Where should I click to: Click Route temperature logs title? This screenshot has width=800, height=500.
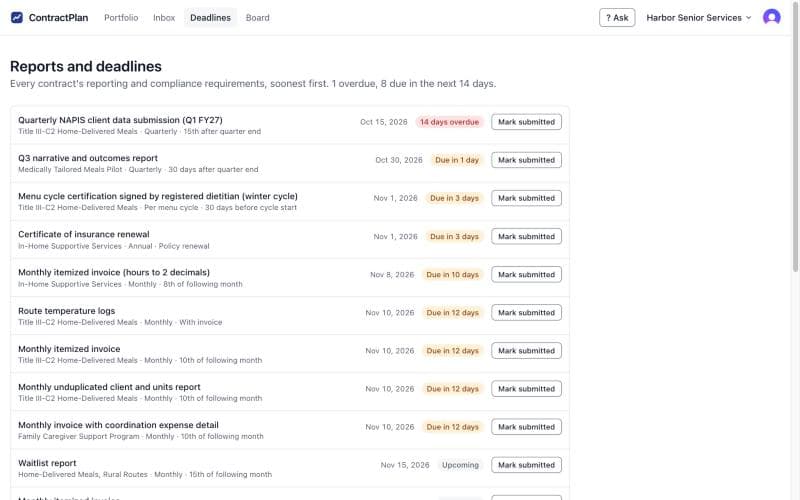tap(66, 311)
